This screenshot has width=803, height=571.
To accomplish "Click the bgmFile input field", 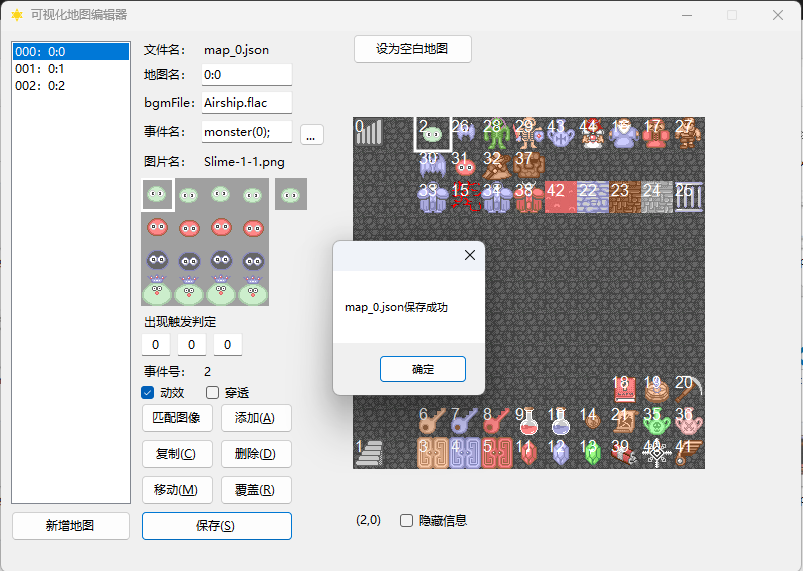I will click(247, 103).
